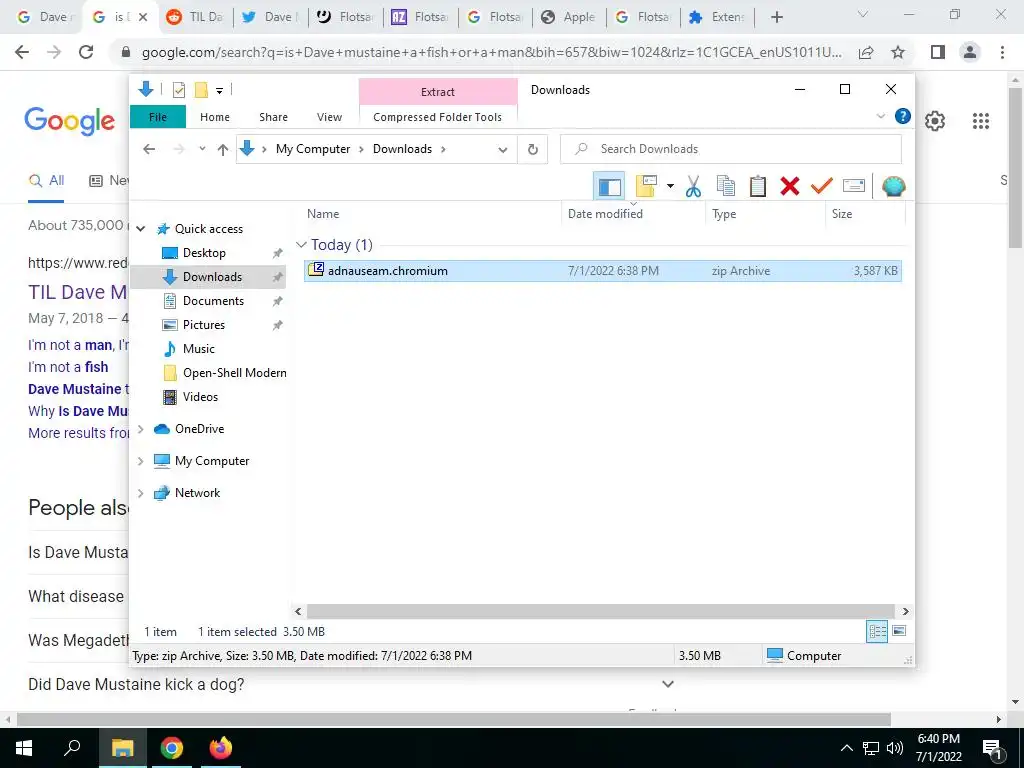The width and height of the screenshot is (1024, 768).
Task: Click the Extract contextual tab header
Action: (438, 91)
